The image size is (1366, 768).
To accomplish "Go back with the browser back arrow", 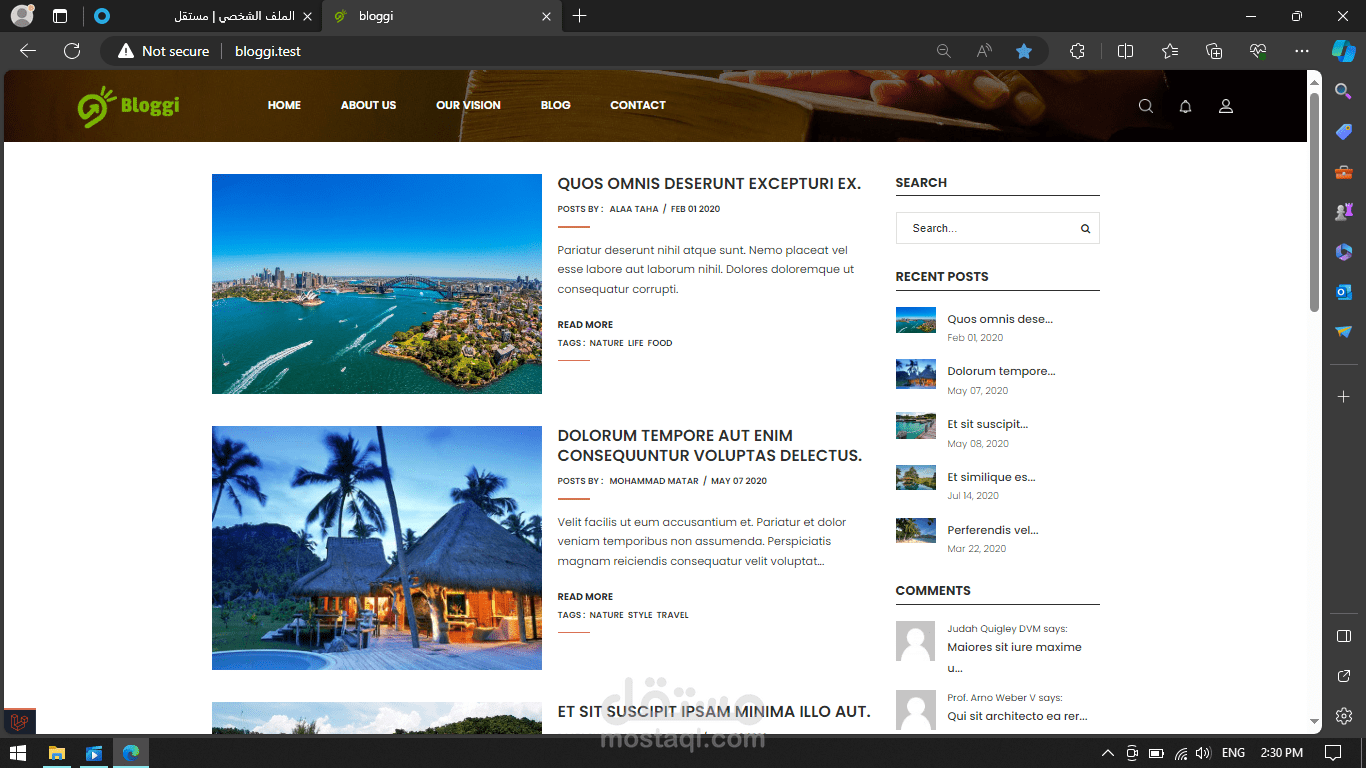I will [28, 51].
